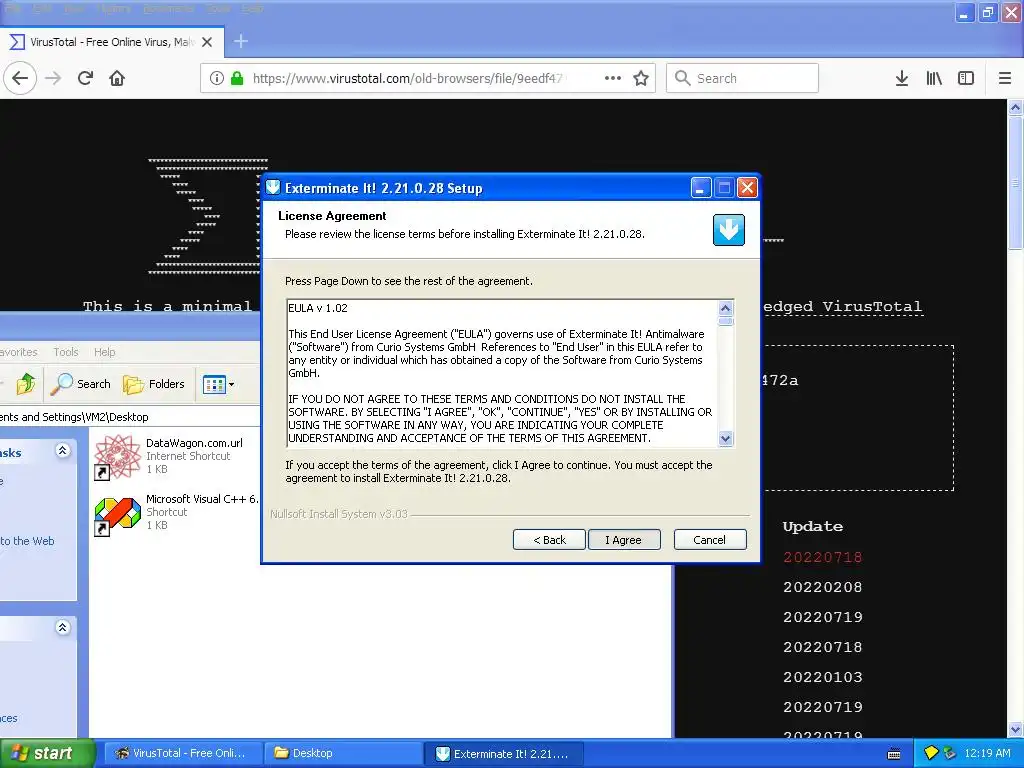The width and height of the screenshot is (1024, 768).
Task: Click 'edged VirusTotal' link
Action: (x=842, y=307)
